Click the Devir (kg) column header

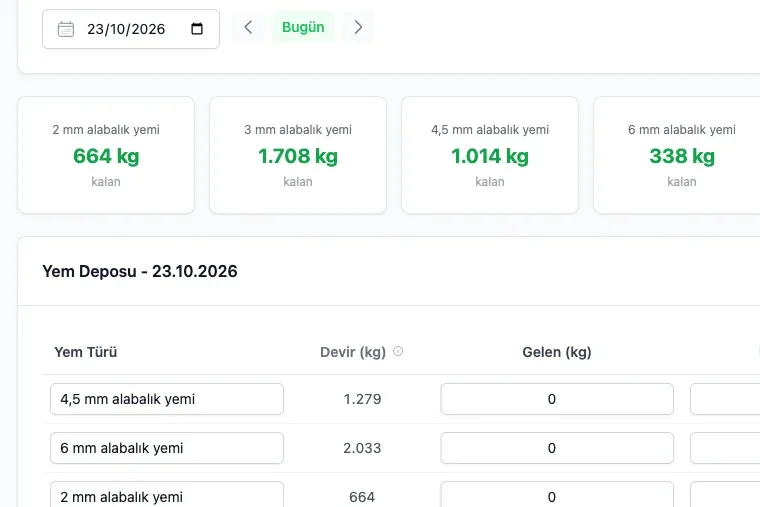coord(353,352)
